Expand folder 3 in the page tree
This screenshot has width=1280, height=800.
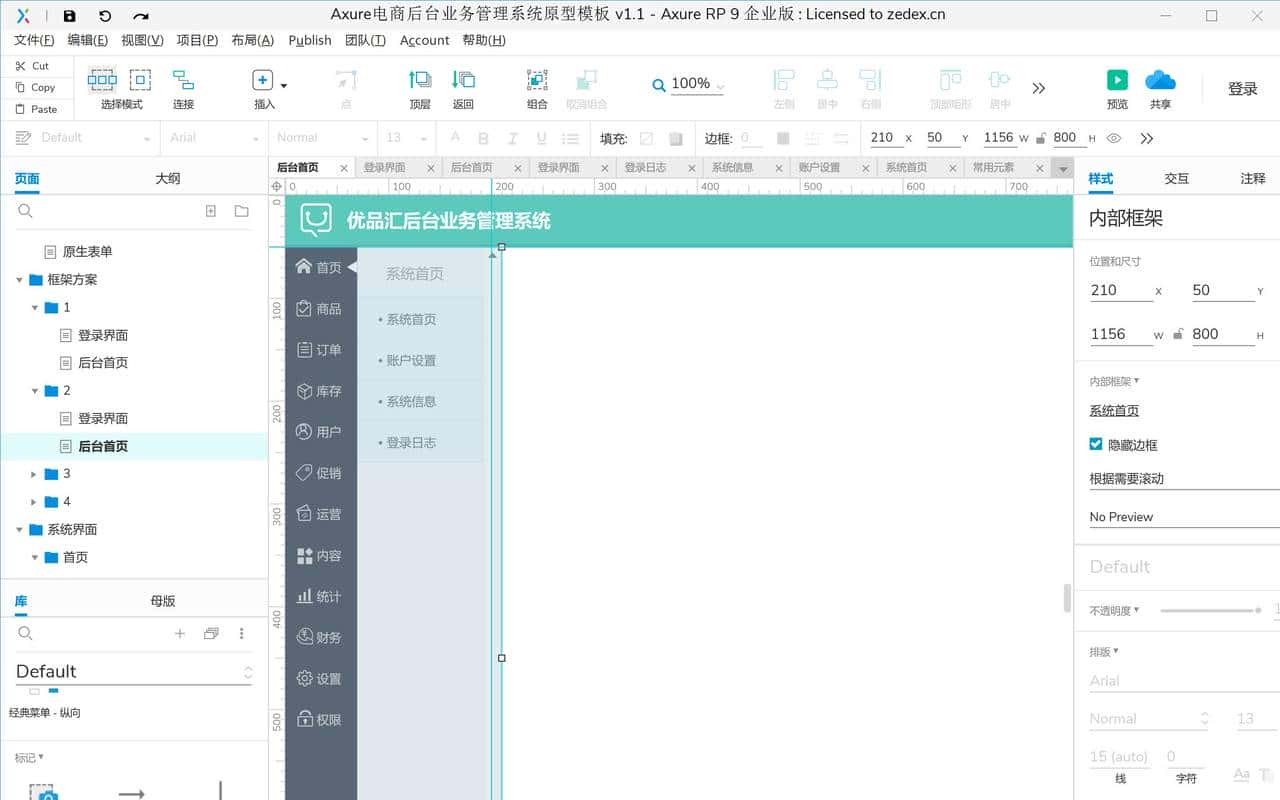pos(34,474)
